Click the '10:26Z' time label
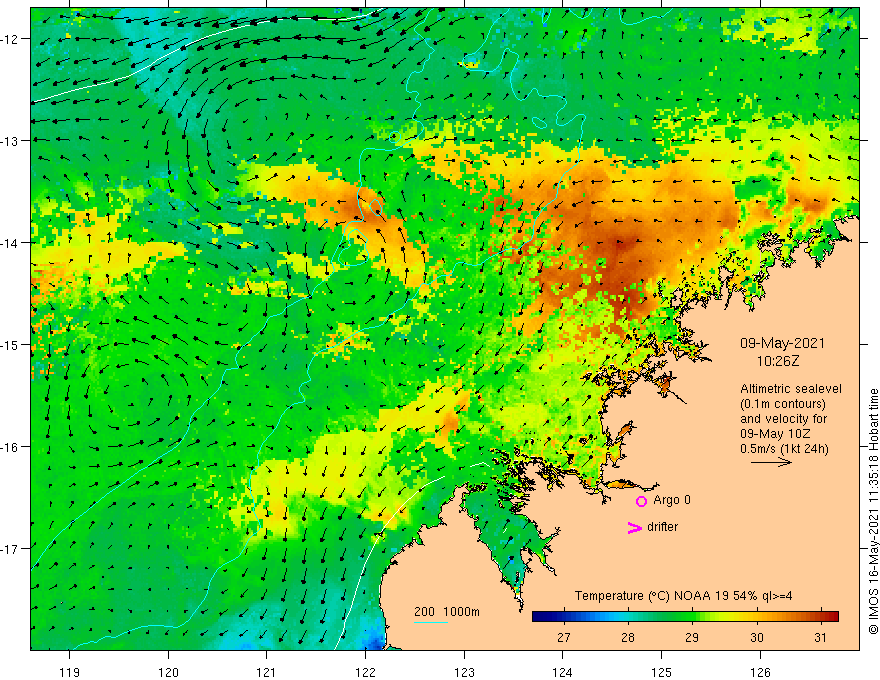The height and width of the screenshot is (680, 880). pos(777,361)
